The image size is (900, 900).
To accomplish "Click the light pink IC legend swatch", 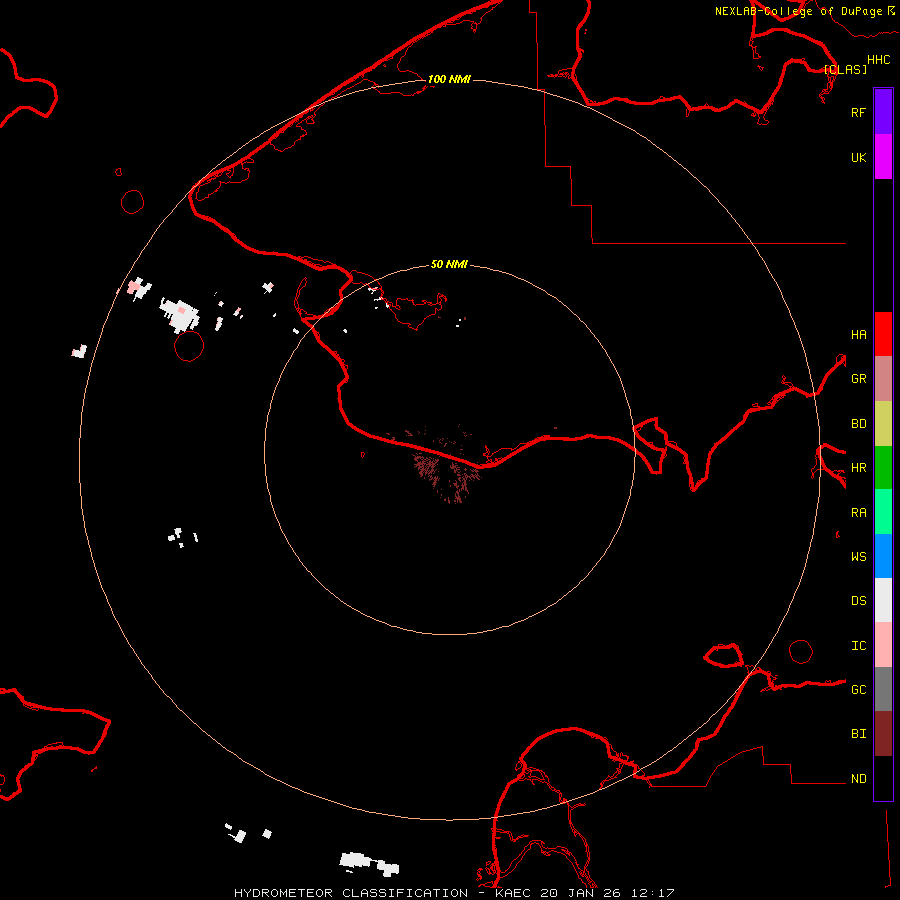I will point(883,645).
